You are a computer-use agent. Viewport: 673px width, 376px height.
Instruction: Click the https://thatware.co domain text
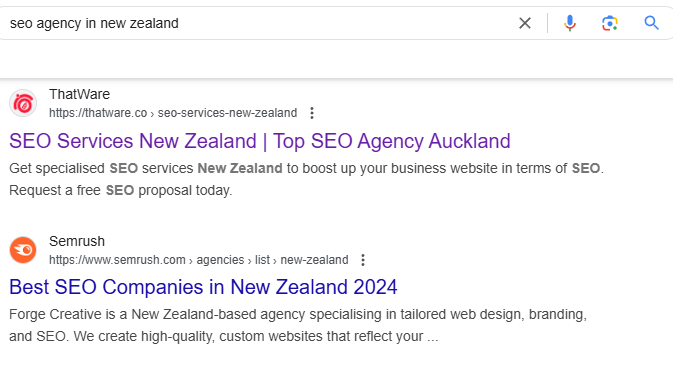[98, 113]
